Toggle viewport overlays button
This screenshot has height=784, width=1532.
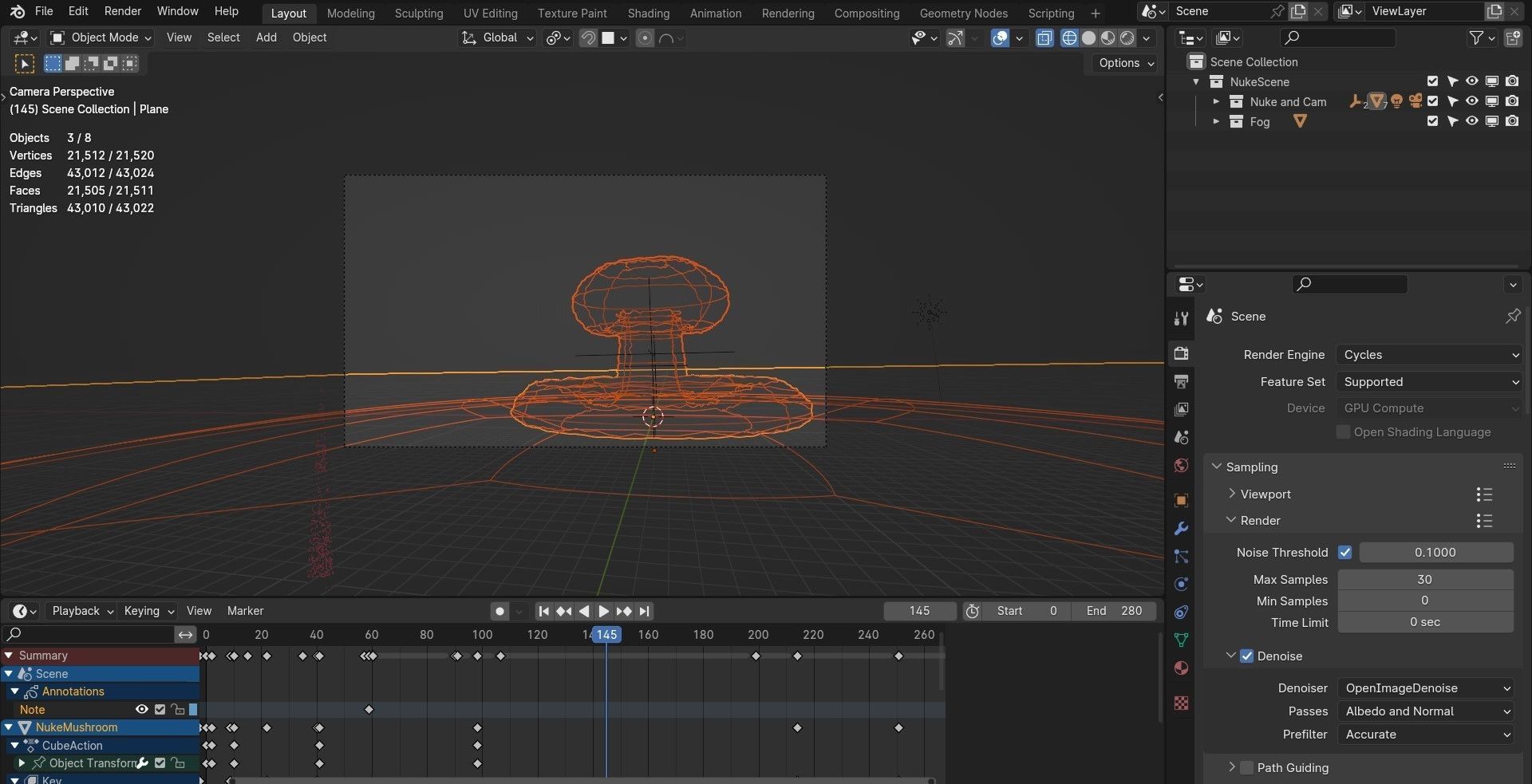click(1000, 37)
